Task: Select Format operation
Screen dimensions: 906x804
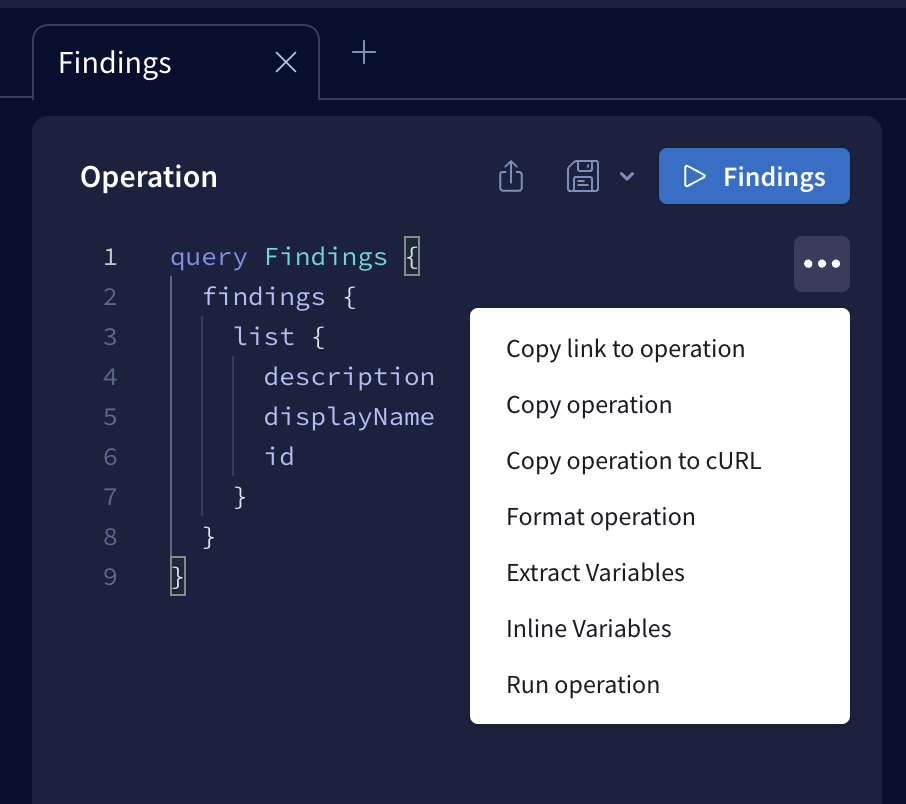Action: click(659, 517)
